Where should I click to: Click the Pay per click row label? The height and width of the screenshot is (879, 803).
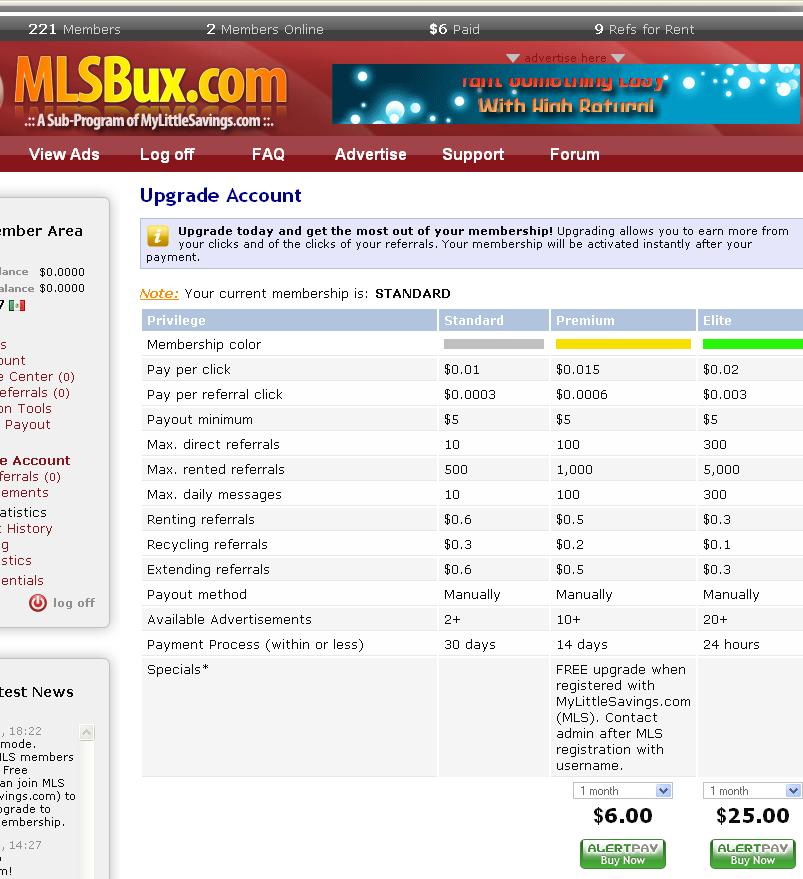(x=188, y=369)
